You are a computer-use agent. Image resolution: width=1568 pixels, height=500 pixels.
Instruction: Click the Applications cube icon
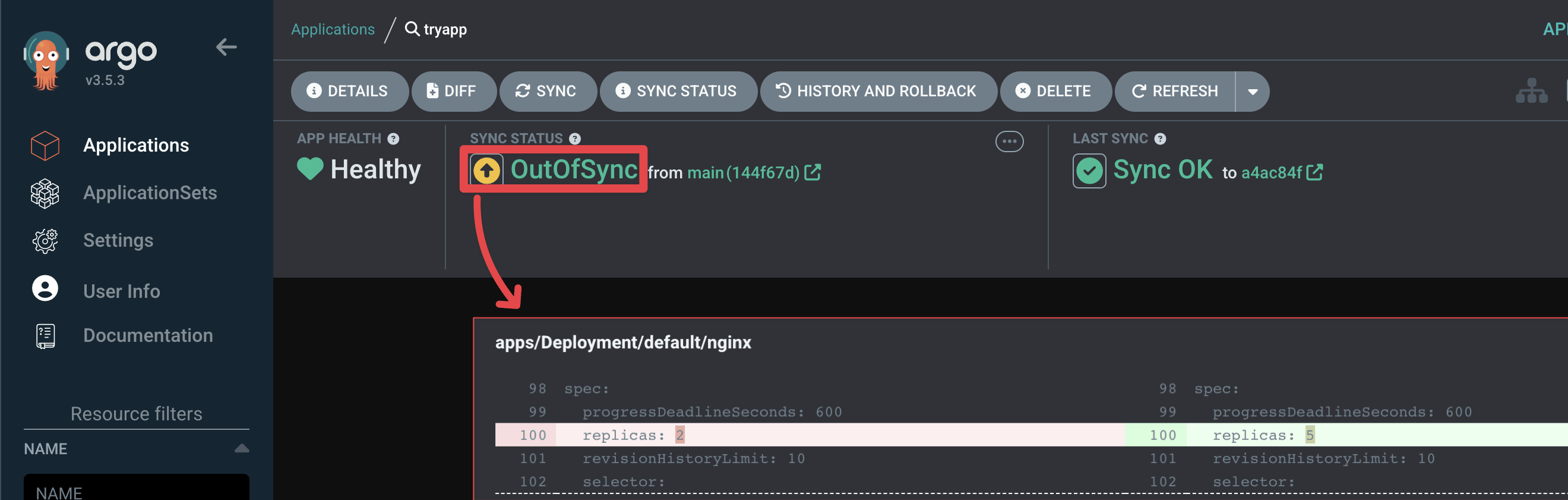pos(45,146)
